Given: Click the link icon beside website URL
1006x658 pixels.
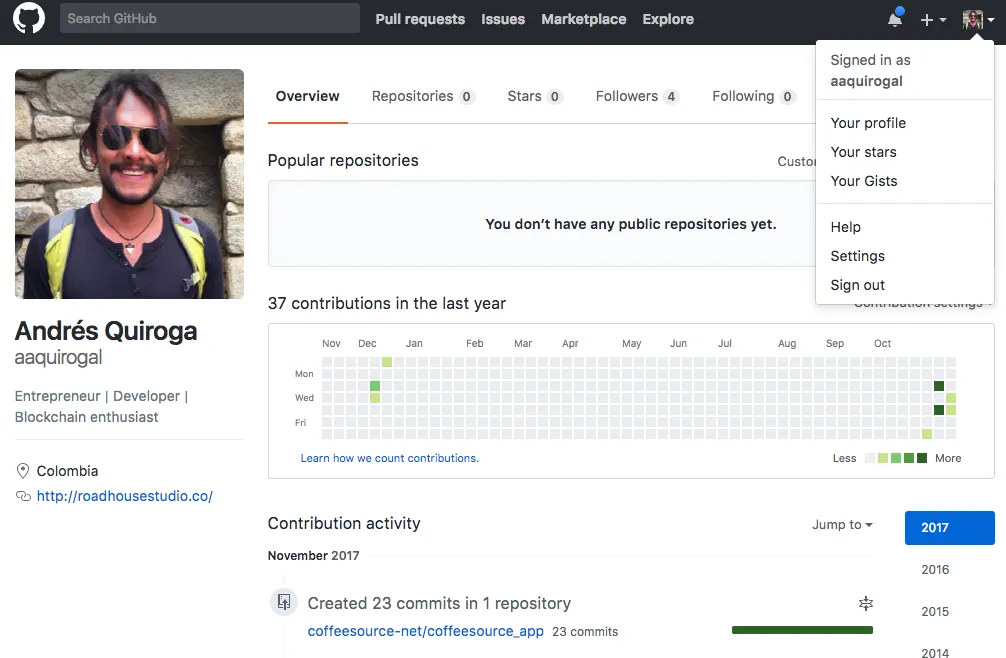Looking at the screenshot, I should pos(23,496).
